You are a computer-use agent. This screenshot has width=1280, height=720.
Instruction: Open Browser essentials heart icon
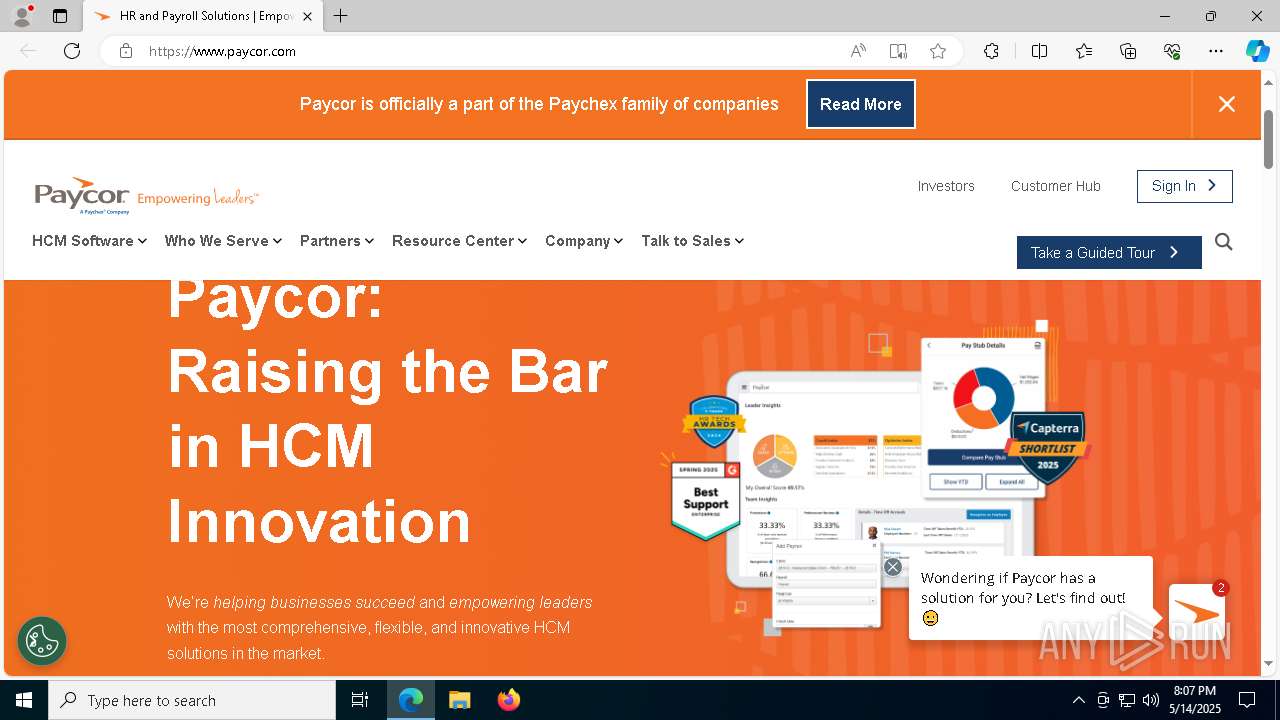click(1172, 51)
